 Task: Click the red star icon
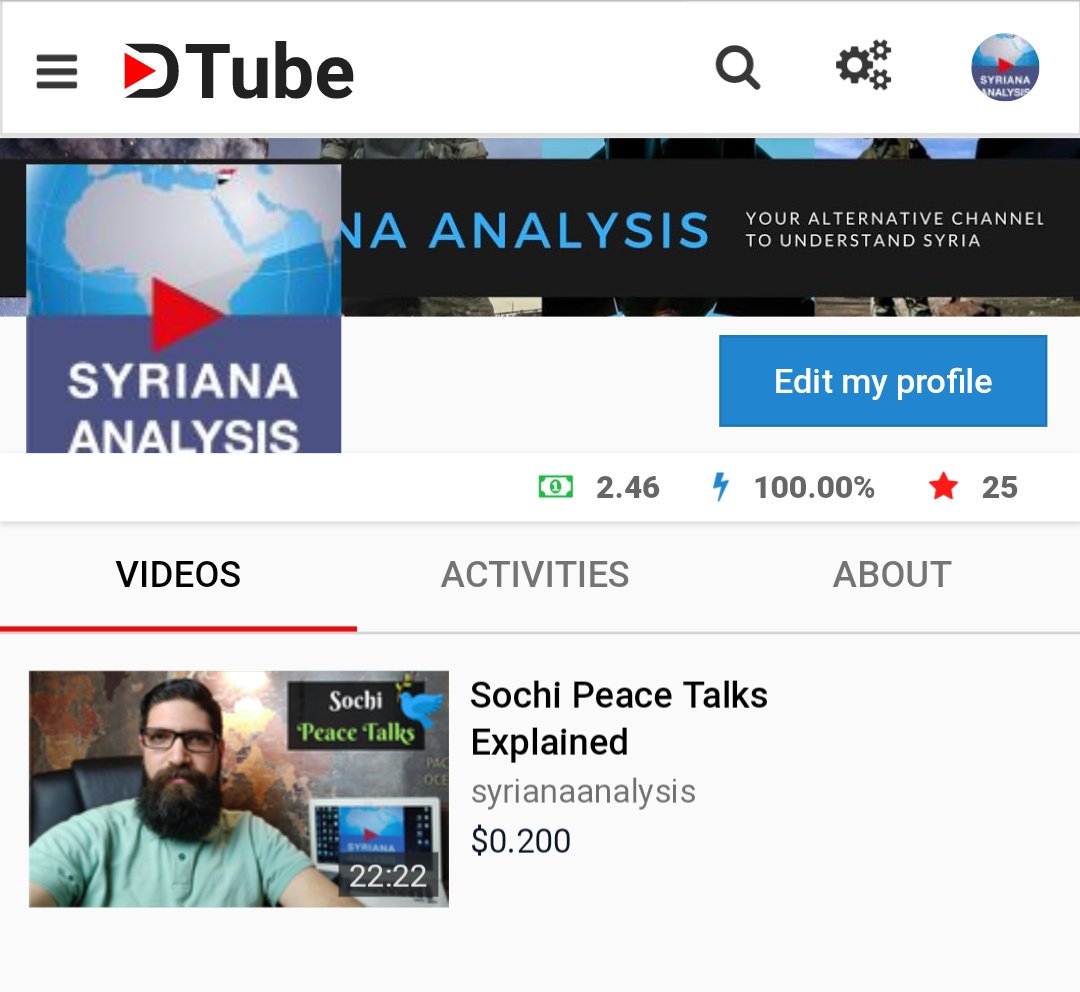[943, 486]
